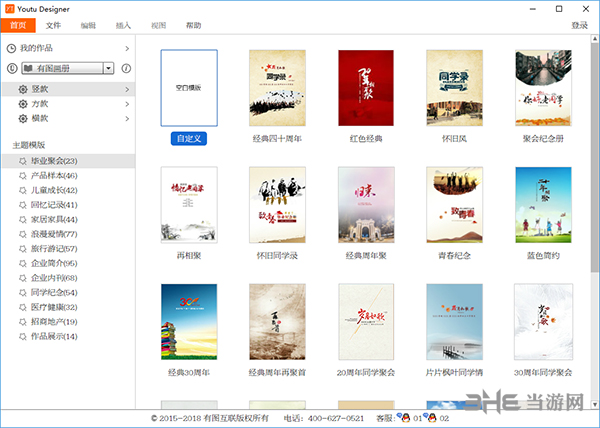This screenshot has height=428, width=600.
Task: Choose the 红色经典 red template thumbnail
Action: [366, 88]
